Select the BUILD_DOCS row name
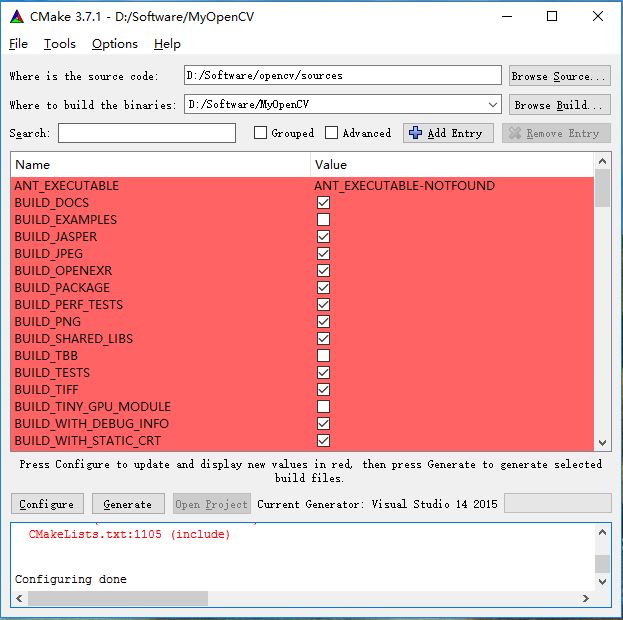Viewport: 623px width, 620px height. [52, 203]
